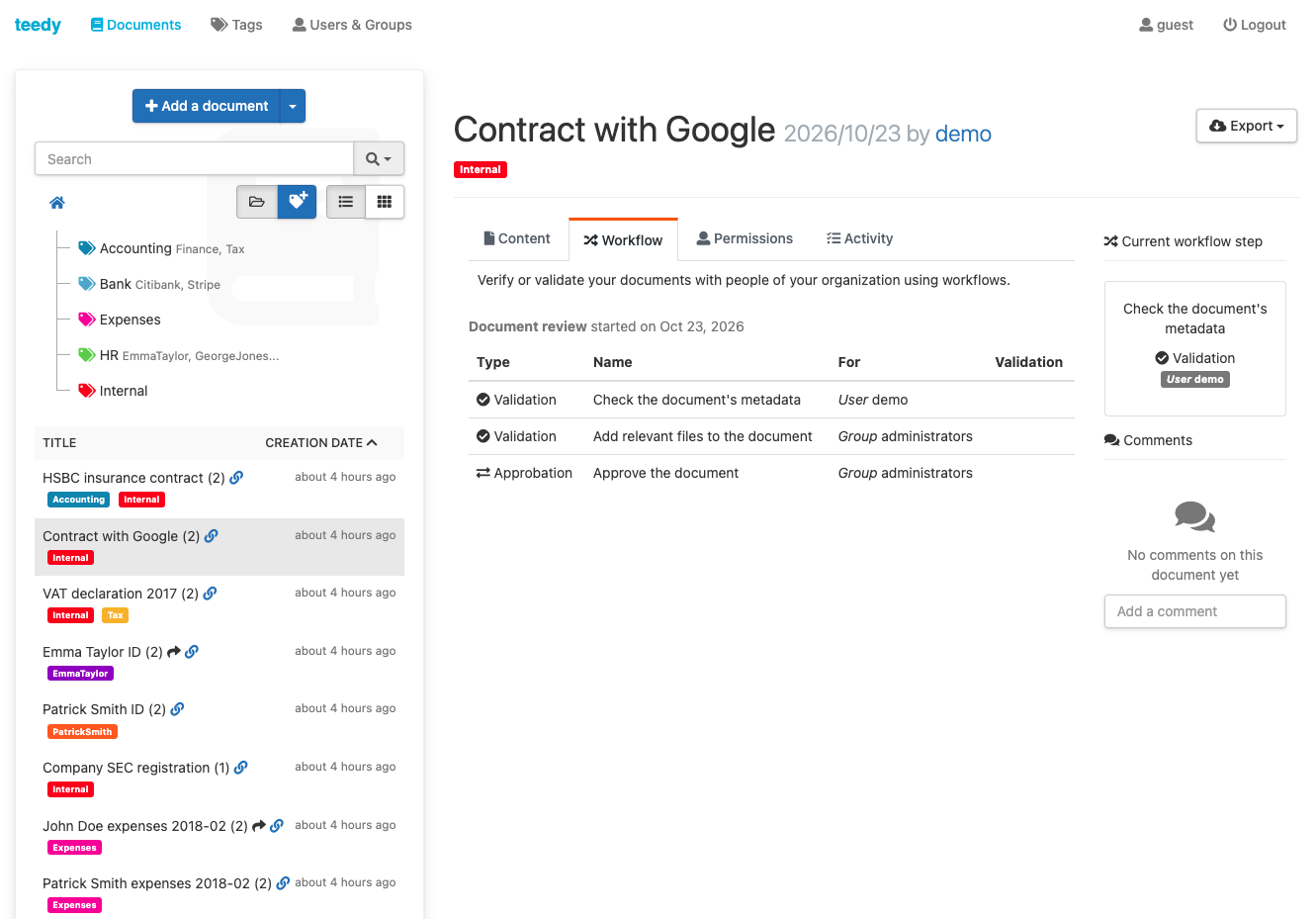Go to Tags page
The width and height of the screenshot is (1316, 919).
(x=236, y=25)
